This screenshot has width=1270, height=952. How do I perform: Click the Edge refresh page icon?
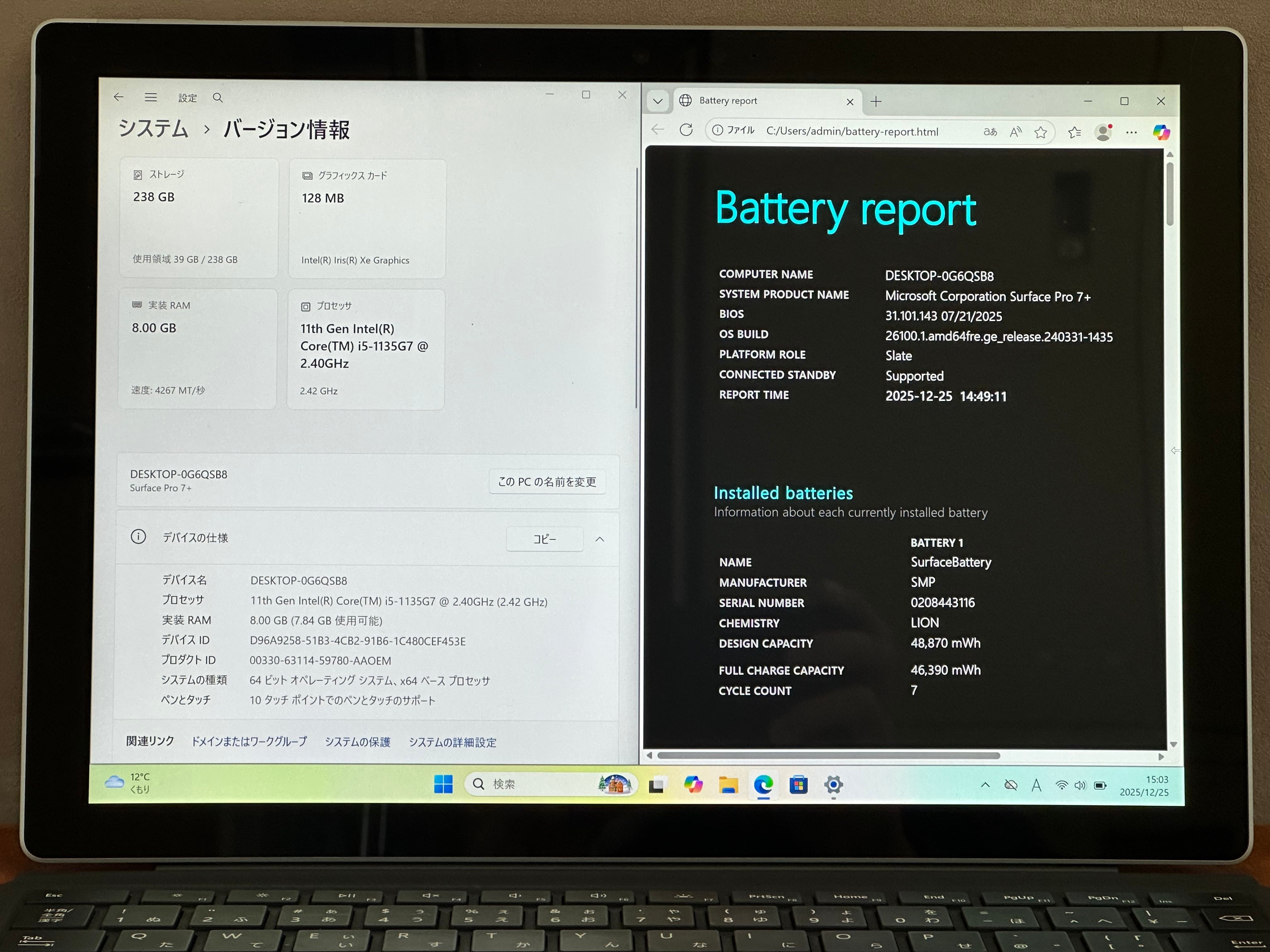click(x=686, y=130)
